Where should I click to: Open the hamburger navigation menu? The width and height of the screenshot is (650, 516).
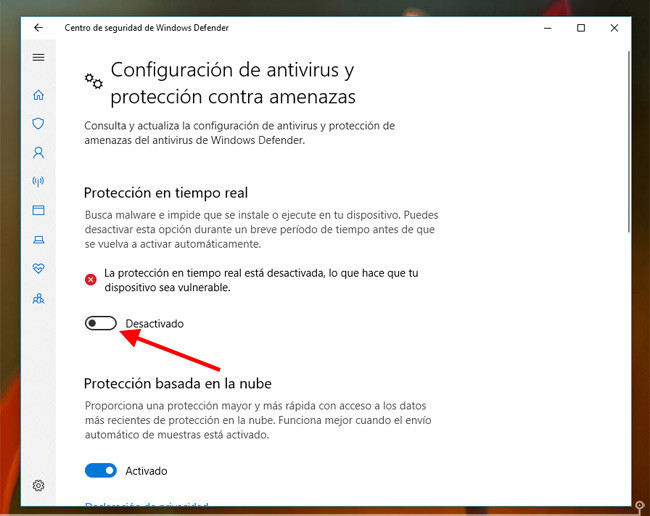click(38, 57)
